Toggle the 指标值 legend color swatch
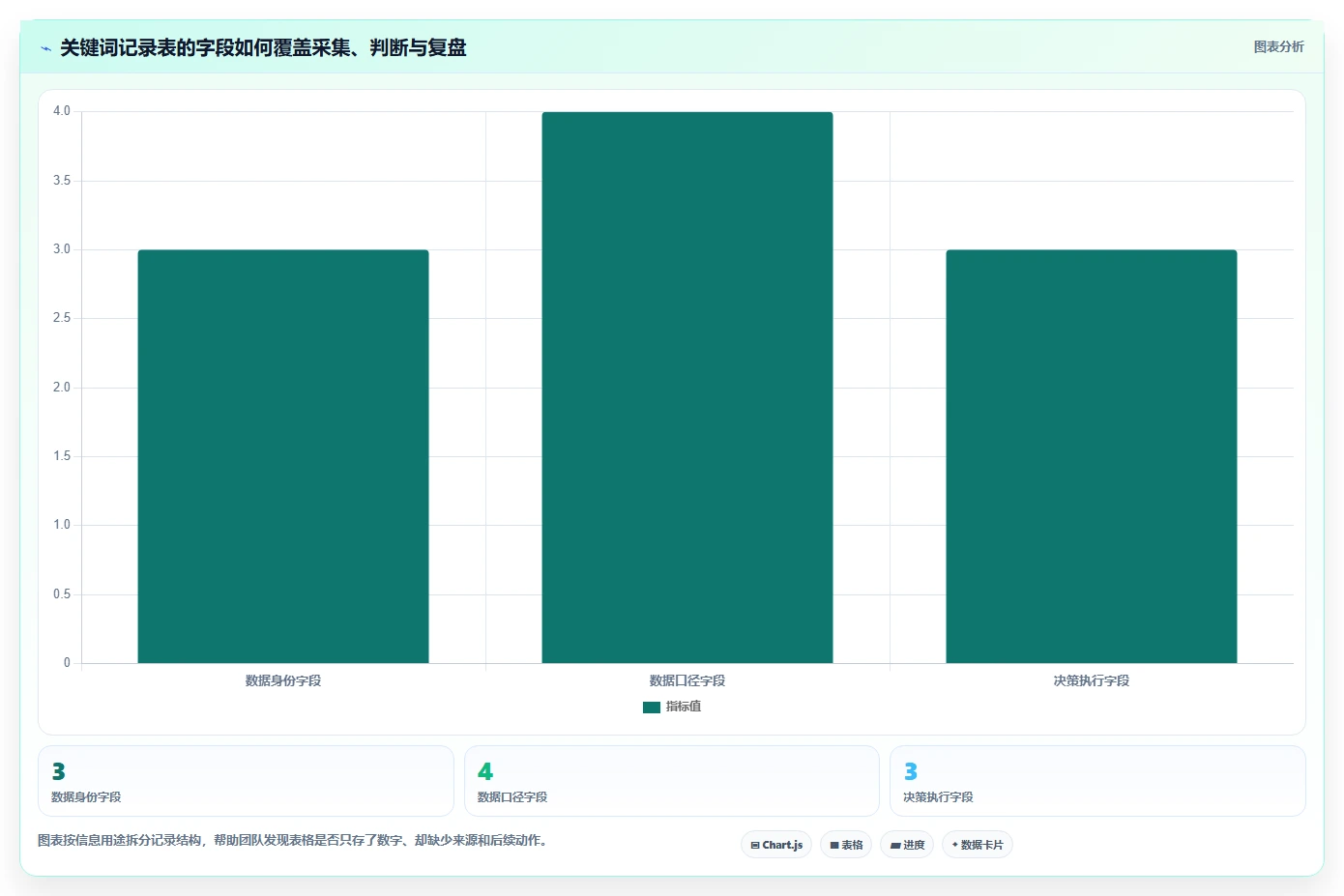The width and height of the screenshot is (1344, 896). [652, 708]
